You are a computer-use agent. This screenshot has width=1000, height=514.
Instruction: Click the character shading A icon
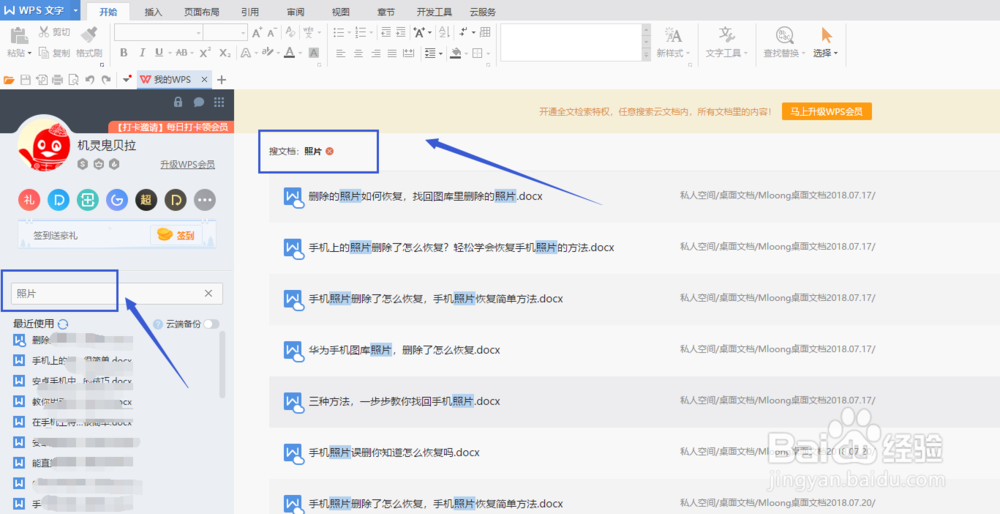click(x=314, y=53)
